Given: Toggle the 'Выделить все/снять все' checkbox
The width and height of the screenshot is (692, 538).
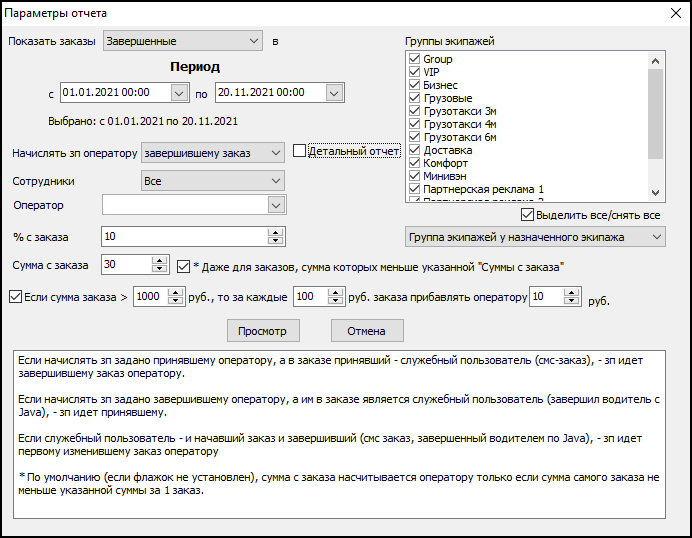Looking at the screenshot, I should coord(528,215).
